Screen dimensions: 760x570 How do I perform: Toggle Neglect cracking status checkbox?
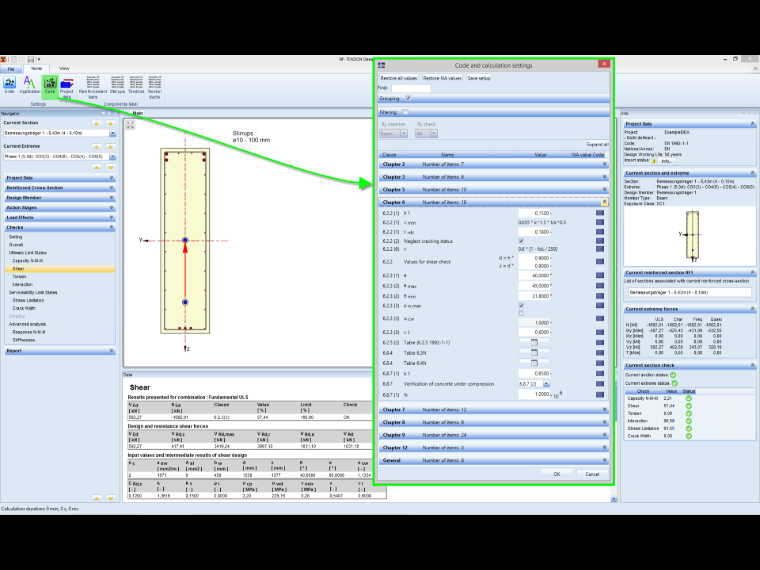click(x=521, y=241)
